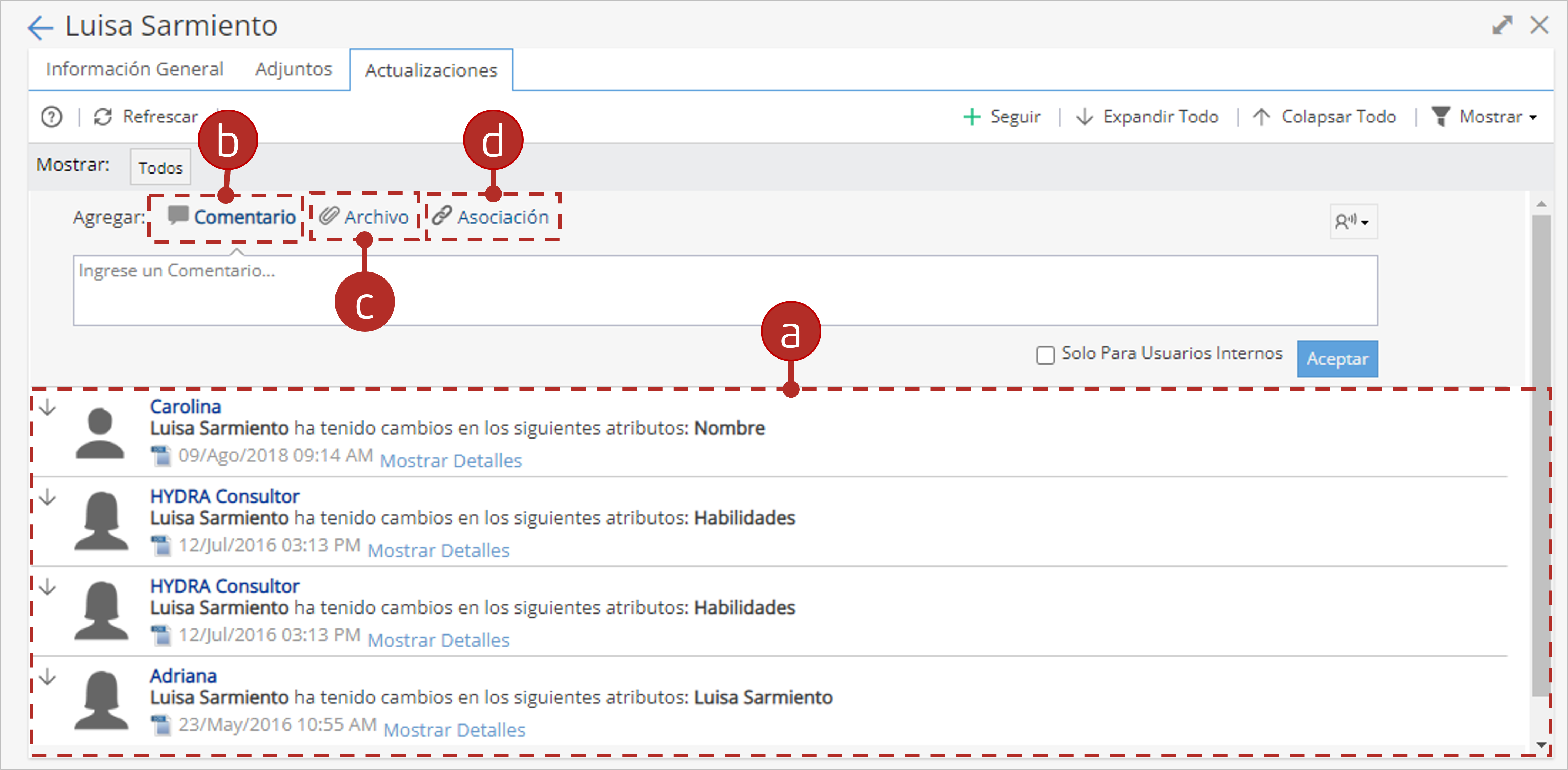Open Mostrar Detalles for Carolina's update
This screenshot has width=1568, height=770.
click(450, 461)
